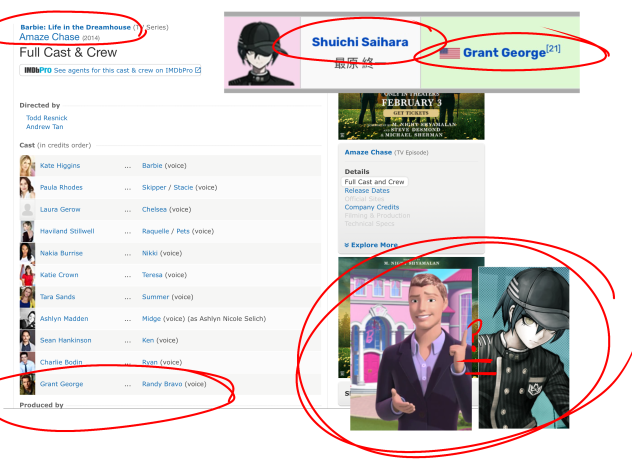Go to Release Dates in Details
Viewport: 632px width, 464px height.
coord(367,190)
